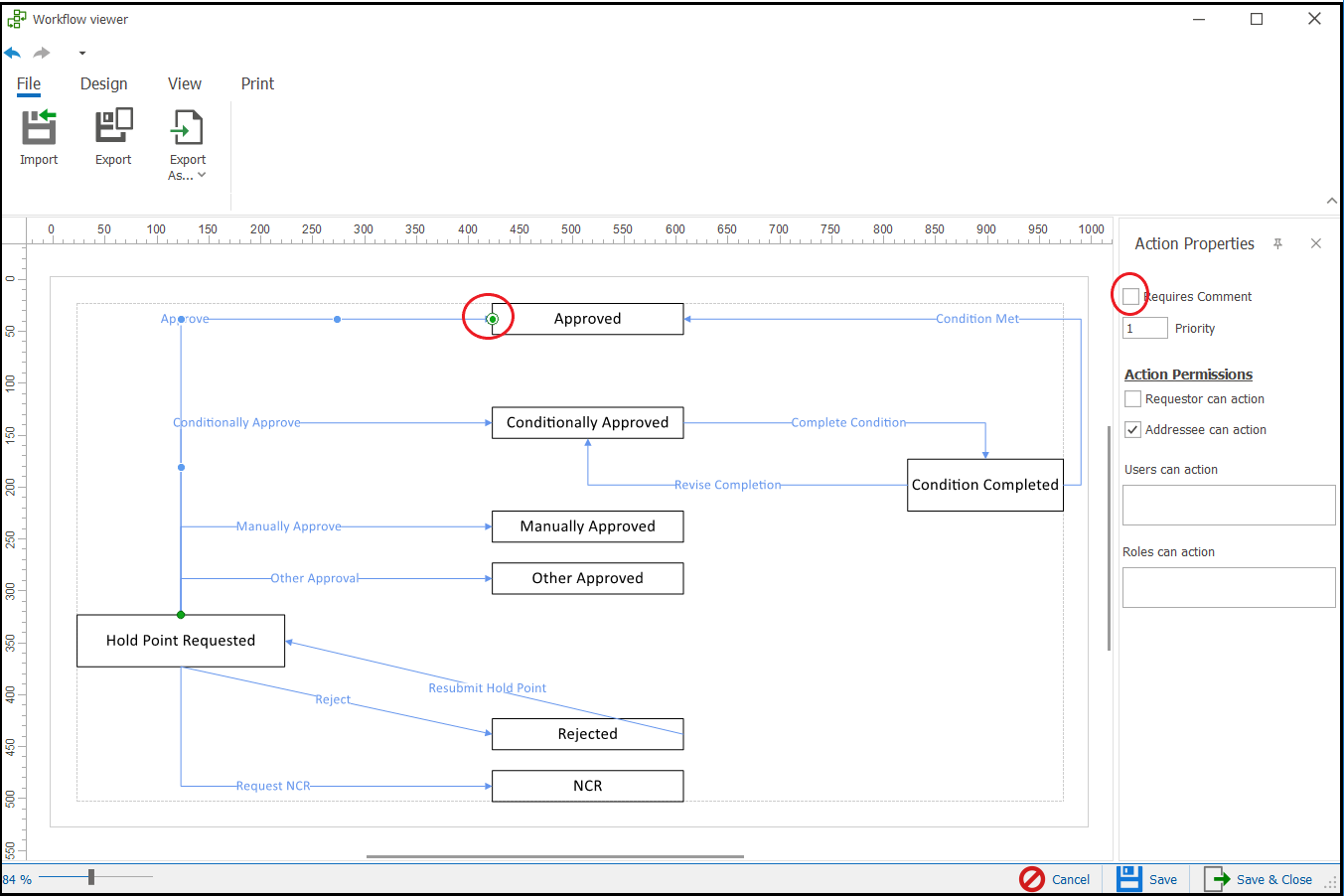Click the undo arrow in quick access toolbar
The height and width of the screenshot is (896, 1344).
point(13,53)
